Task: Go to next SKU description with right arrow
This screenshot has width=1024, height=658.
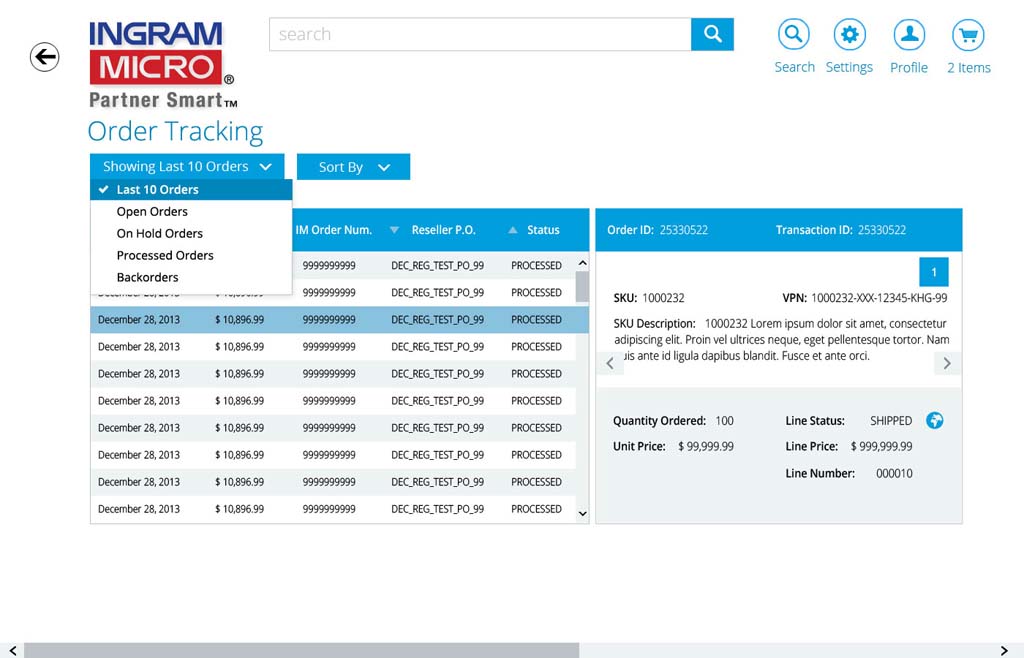Action: pos(946,364)
